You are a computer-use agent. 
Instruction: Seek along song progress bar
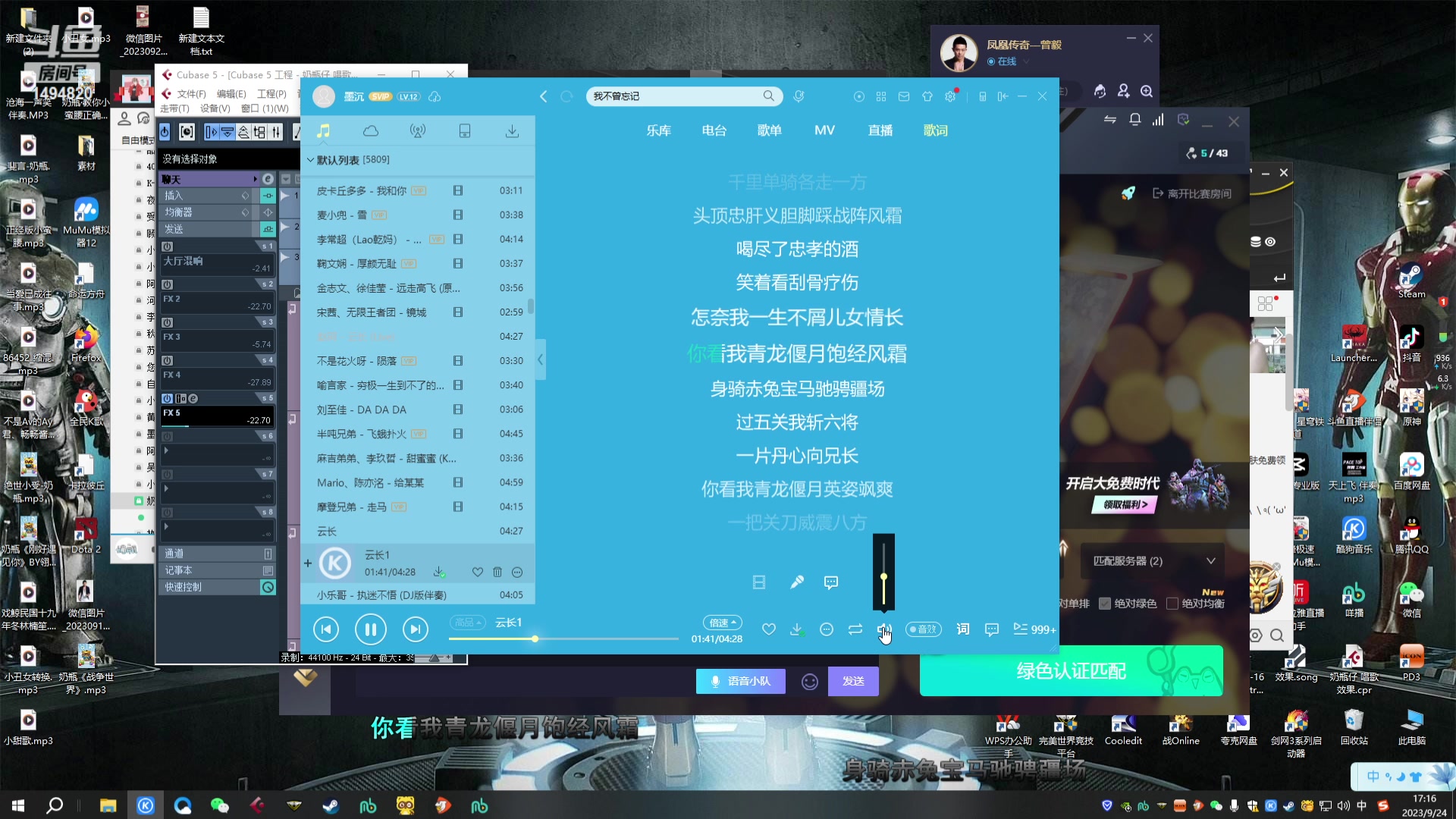[563, 639]
